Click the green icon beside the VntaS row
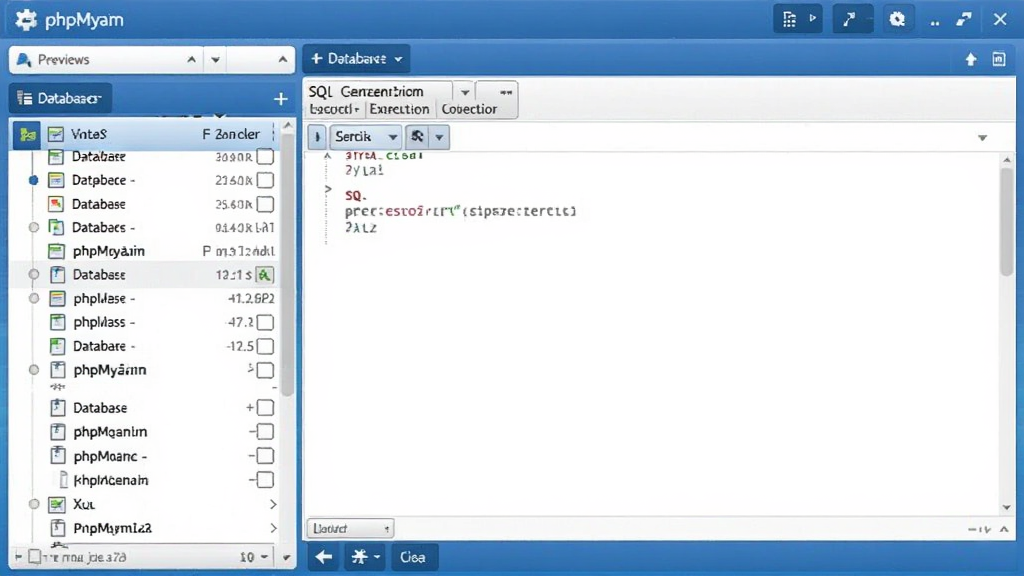The height and width of the screenshot is (576, 1024). (27, 135)
